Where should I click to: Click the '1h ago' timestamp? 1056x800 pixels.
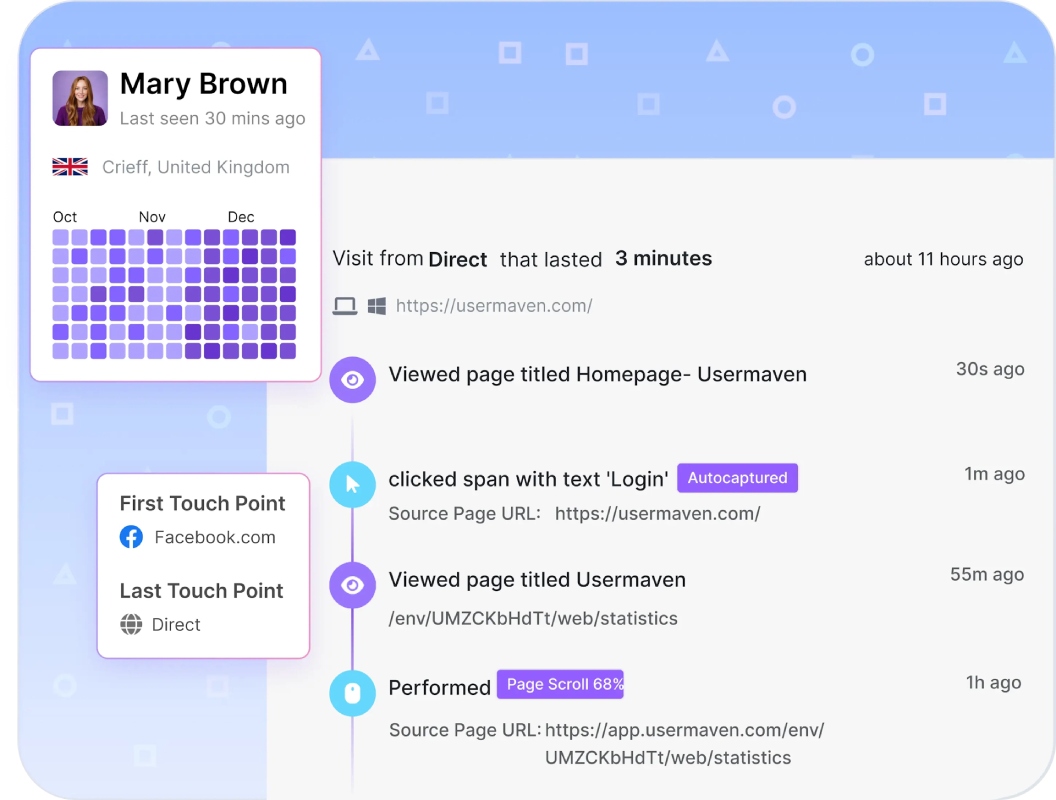coord(993,682)
